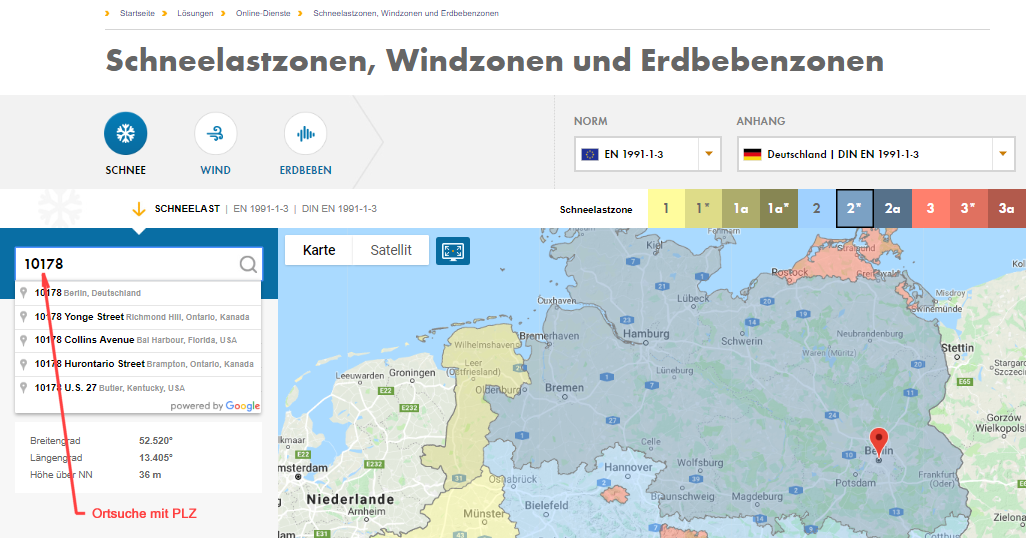Click the search magnifier icon
The image size is (1026, 538).
click(248, 264)
